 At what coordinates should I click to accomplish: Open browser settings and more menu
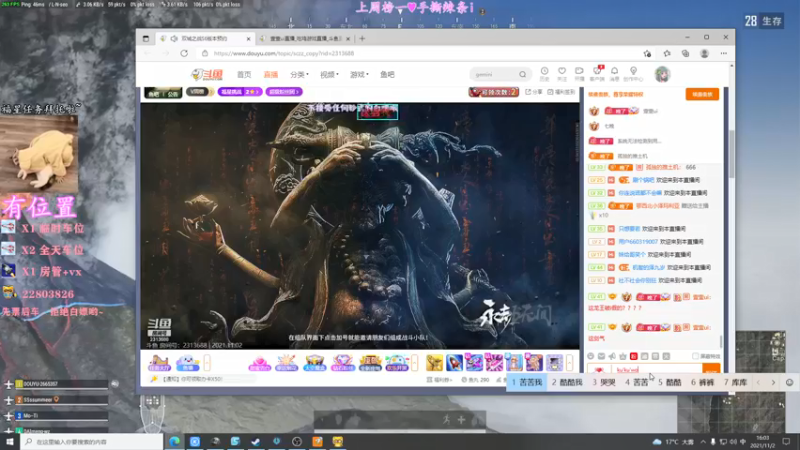723,53
